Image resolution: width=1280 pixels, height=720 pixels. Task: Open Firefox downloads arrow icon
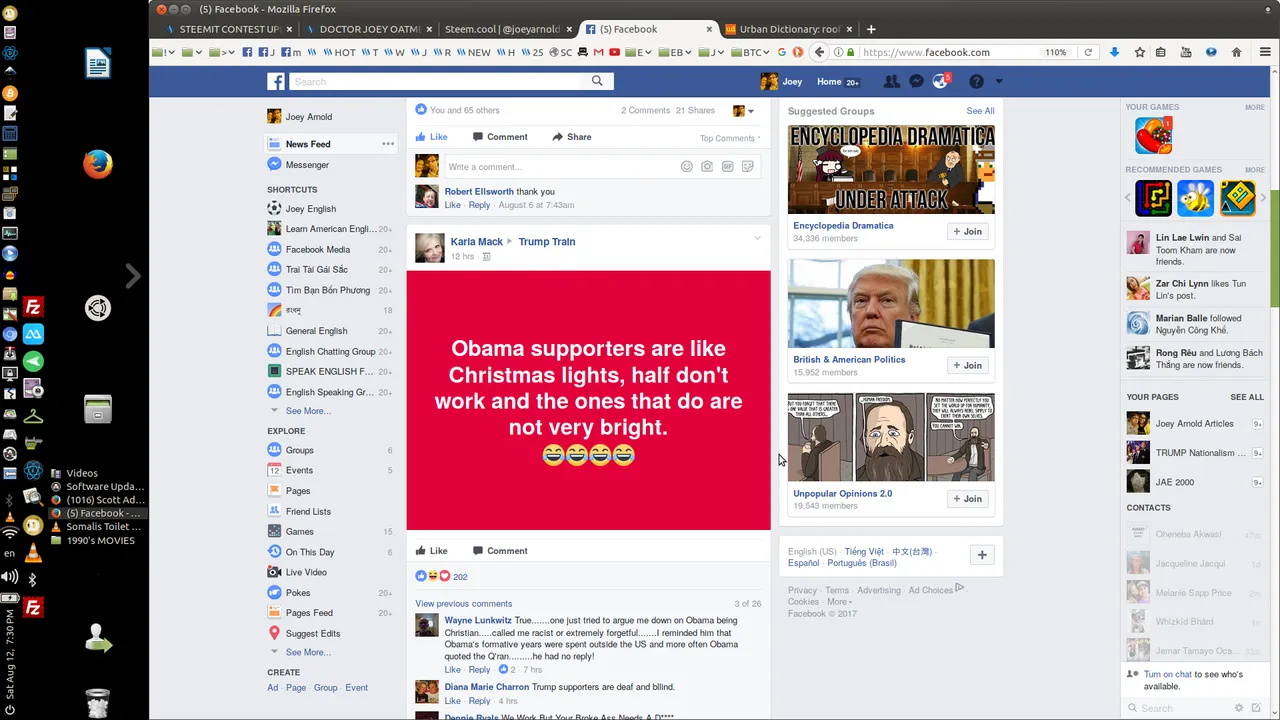coord(1114,52)
